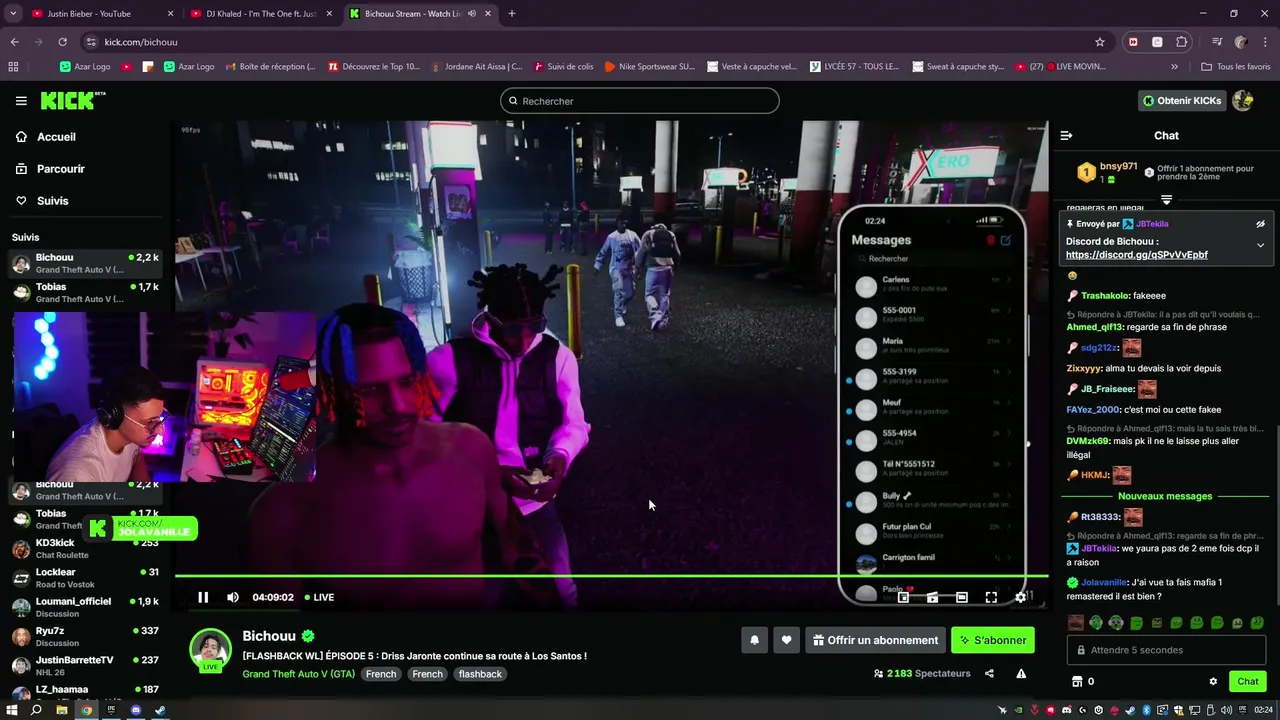Click the heart follow button
This screenshot has width=1280, height=720.
coord(787,640)
